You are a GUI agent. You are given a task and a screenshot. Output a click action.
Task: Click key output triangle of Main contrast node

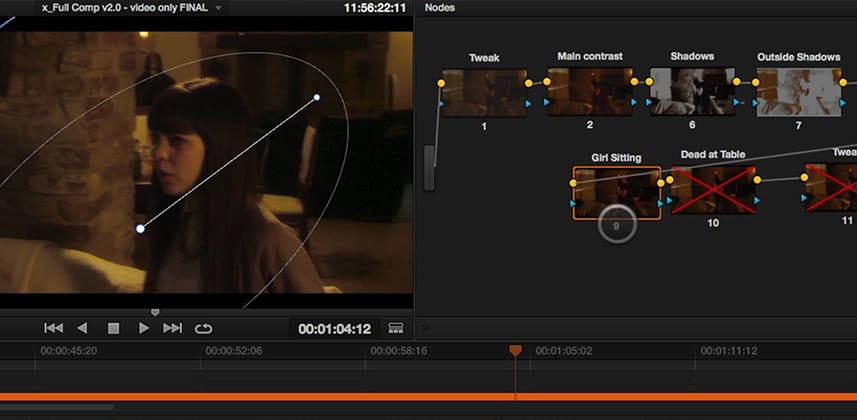[634, 102]
